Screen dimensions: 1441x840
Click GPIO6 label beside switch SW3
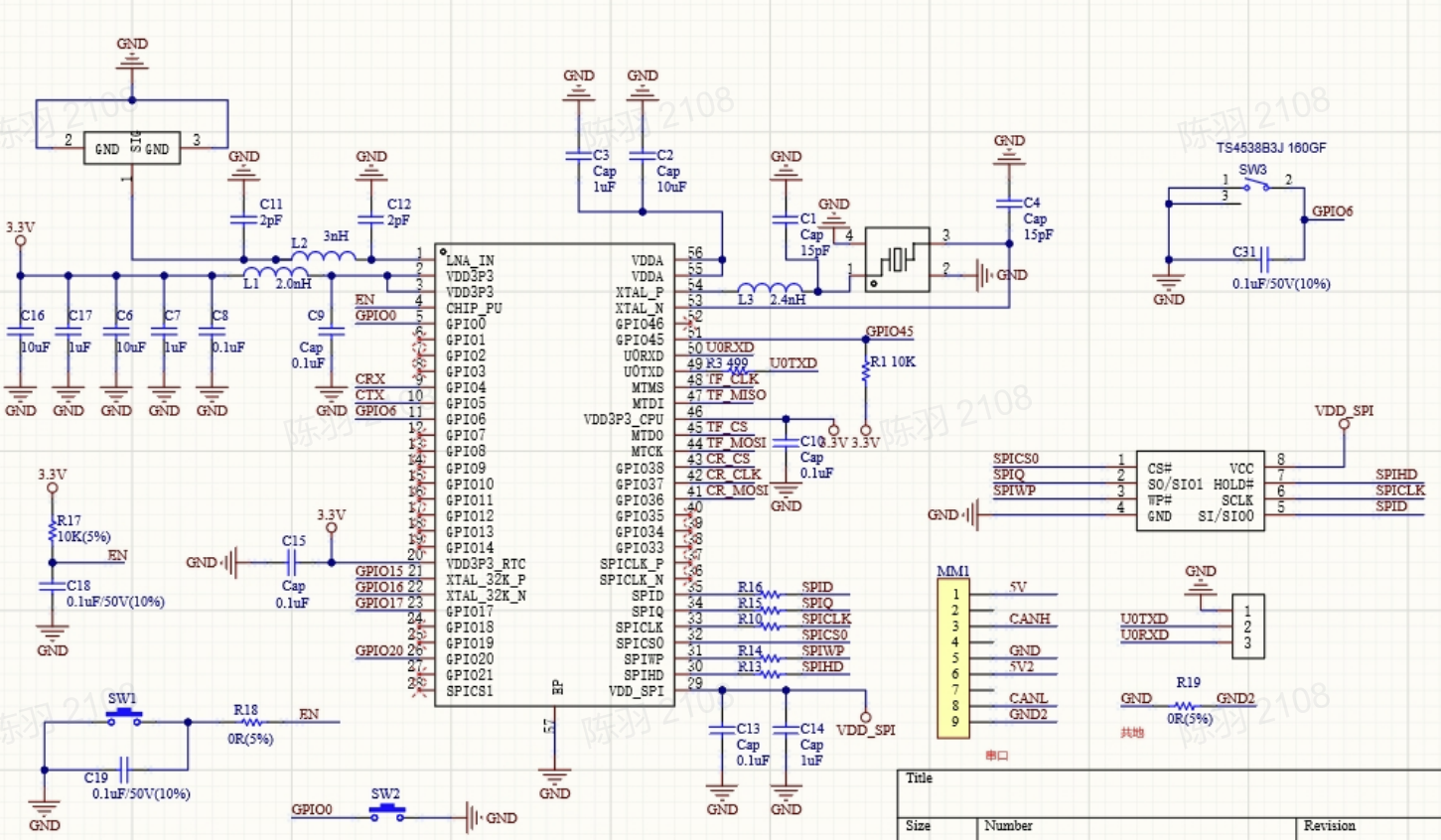coord(1333,211)
